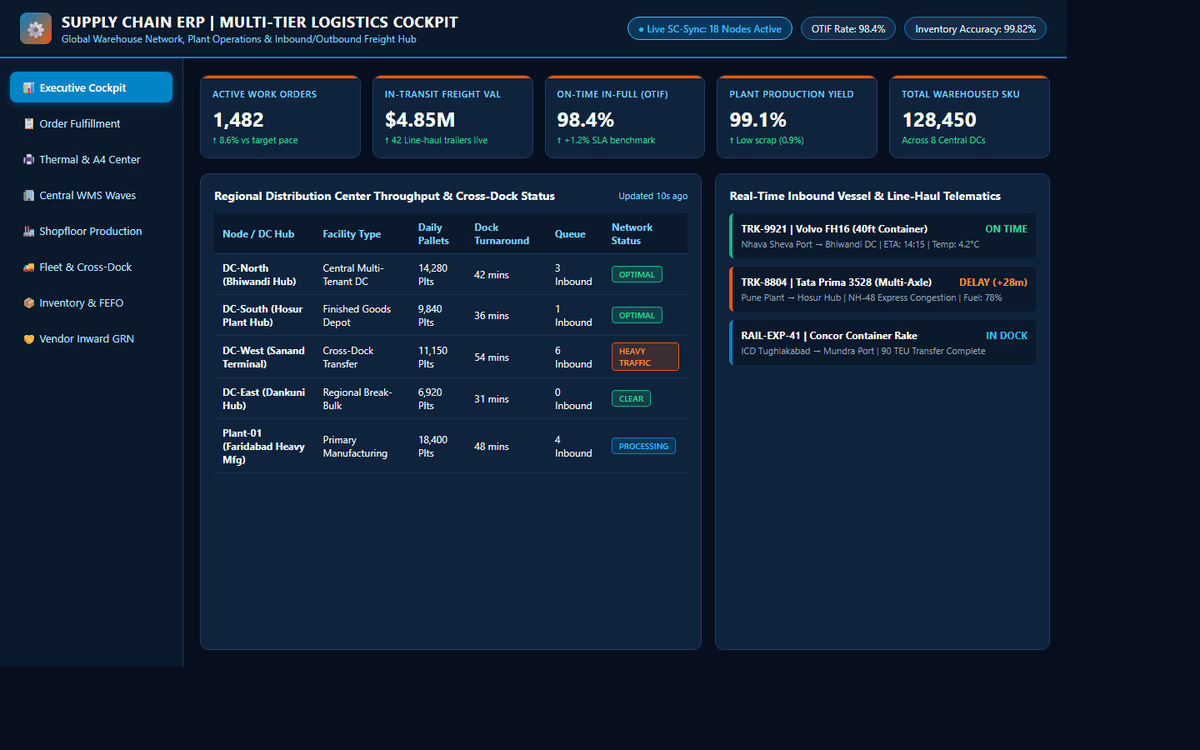Select Central WMS Waves in the sidebar
This screenshot has height=750, width=1200.
point(91,196)
